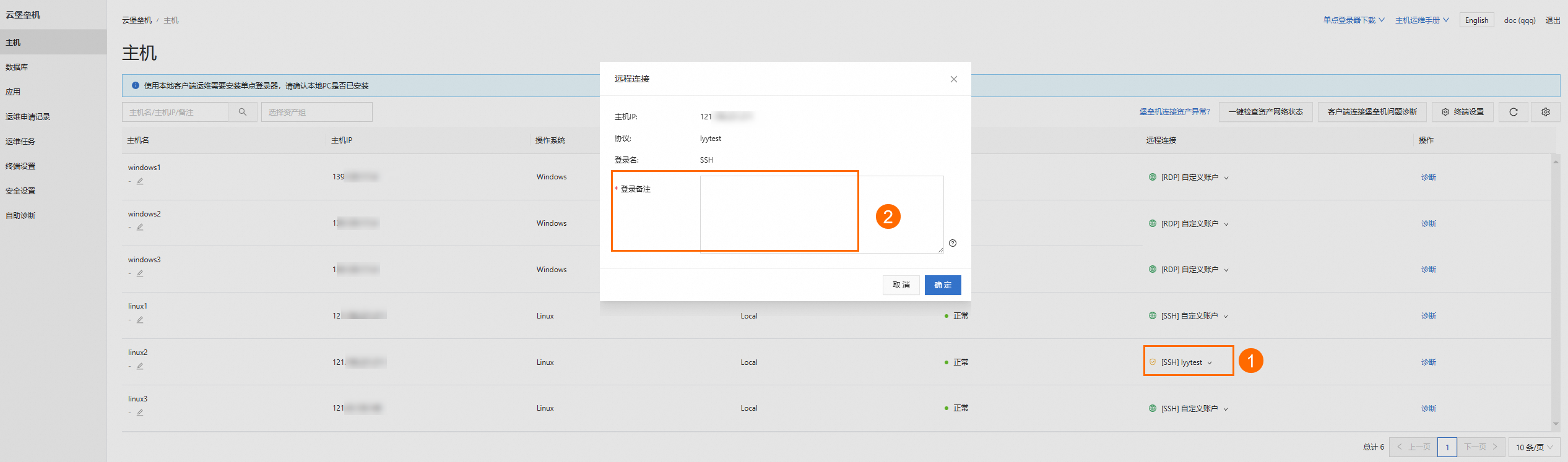The width and height of the screenshot is (1568, 462).
Task: Go to the 下一页 next page
Action: pyautogui.click(x=1481, y=447)
